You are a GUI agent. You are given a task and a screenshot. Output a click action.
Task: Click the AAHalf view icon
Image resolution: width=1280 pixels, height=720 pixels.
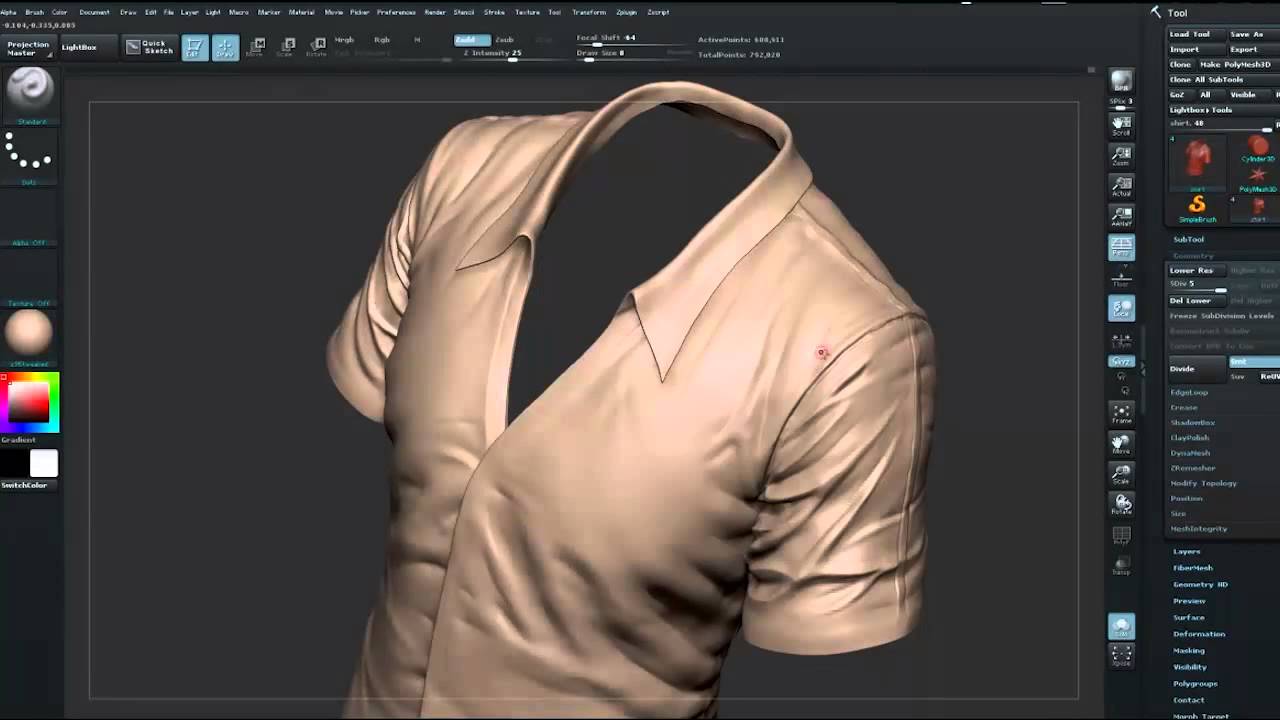[x=1121, y=216]
